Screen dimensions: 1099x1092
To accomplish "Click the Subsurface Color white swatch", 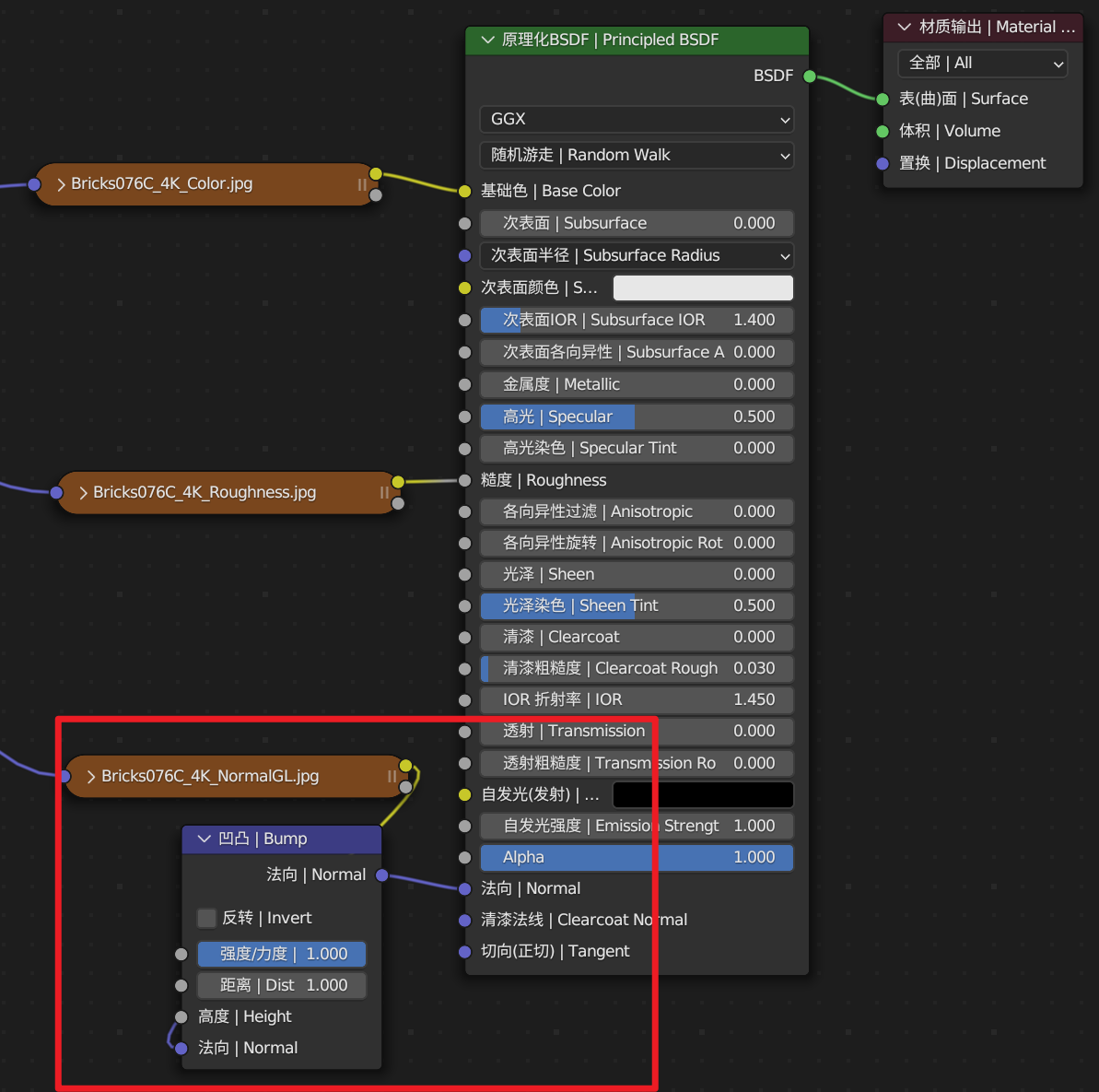I will (703, 288).
